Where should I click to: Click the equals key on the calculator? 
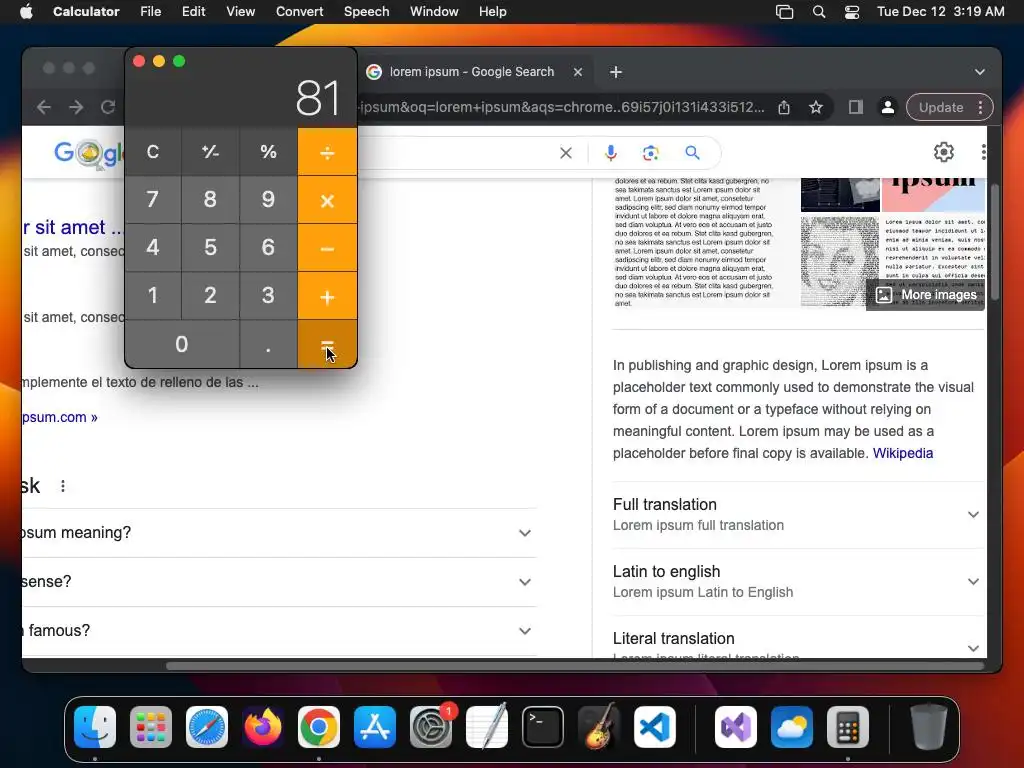pos(327,344)
